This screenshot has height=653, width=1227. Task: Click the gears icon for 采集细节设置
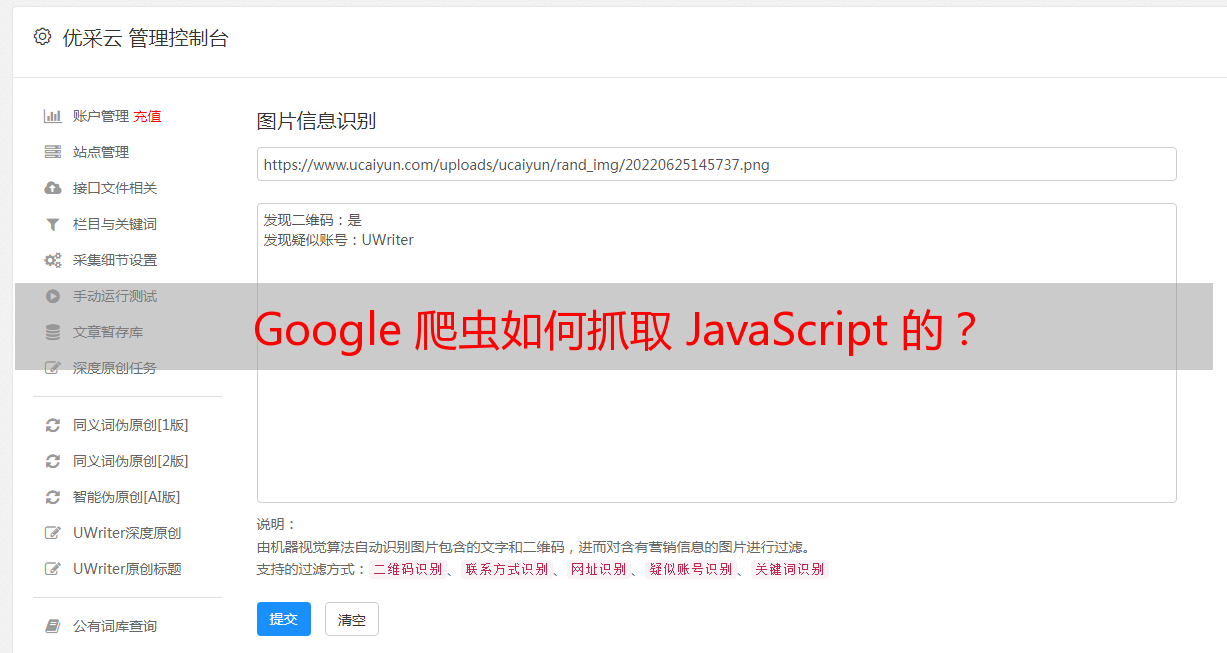[53, 260]
